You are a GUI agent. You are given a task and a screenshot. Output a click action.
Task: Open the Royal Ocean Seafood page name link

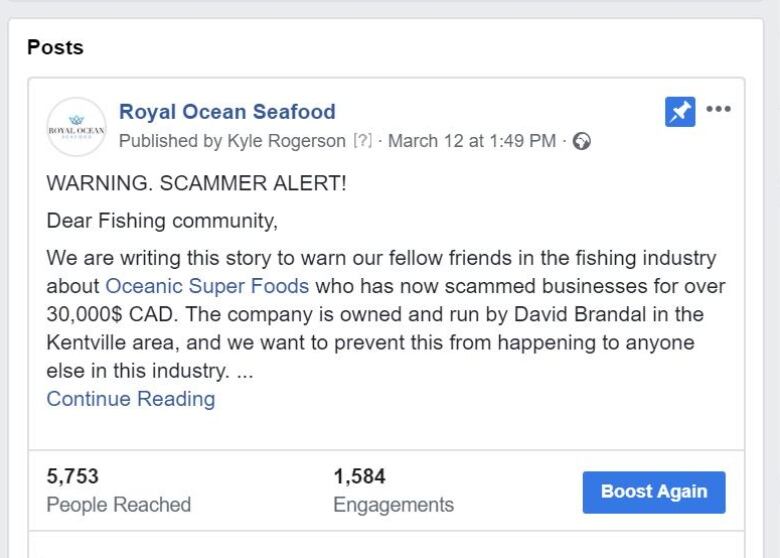(227, 111)
